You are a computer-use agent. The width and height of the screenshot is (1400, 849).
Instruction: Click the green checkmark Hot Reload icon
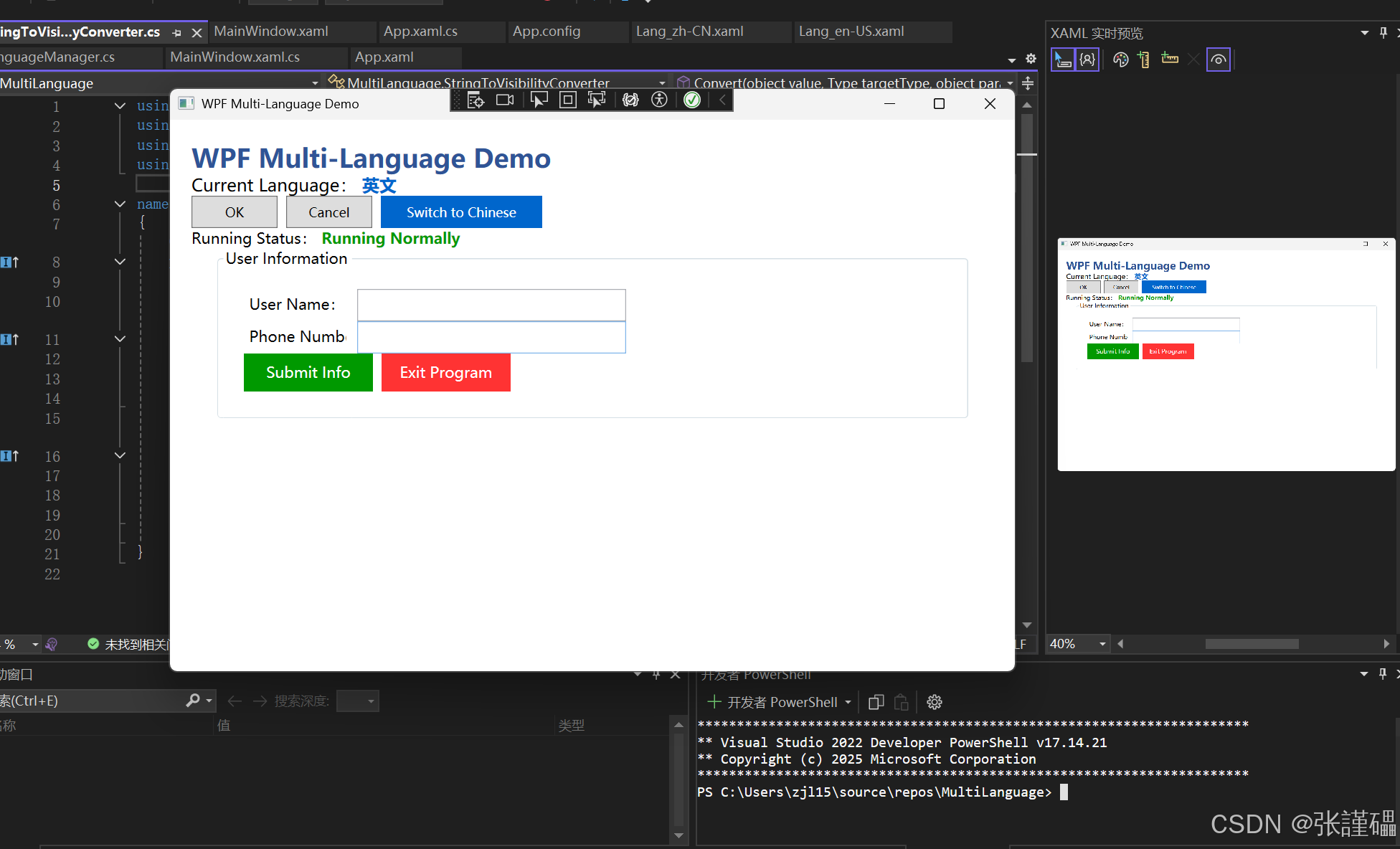tap(692, 100)
